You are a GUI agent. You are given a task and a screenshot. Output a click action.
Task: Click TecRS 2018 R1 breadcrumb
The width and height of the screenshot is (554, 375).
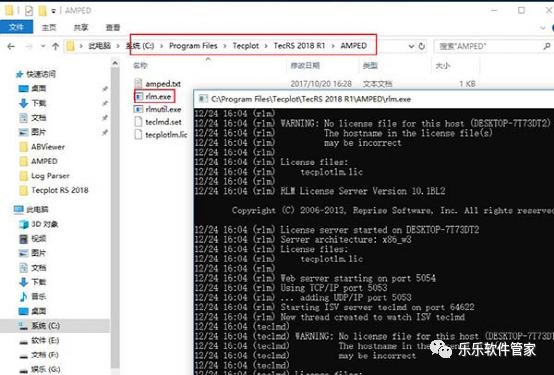299,46
